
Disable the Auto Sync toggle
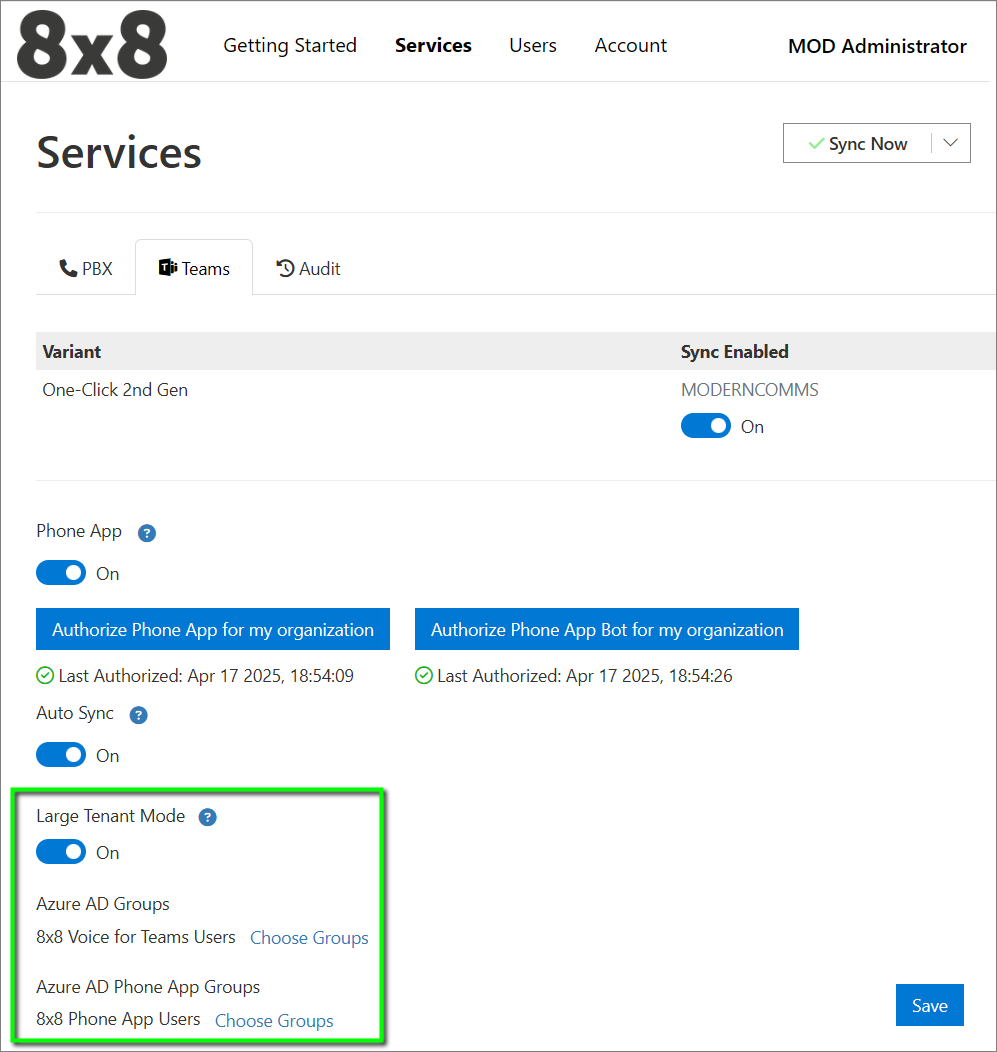[61, 755]
